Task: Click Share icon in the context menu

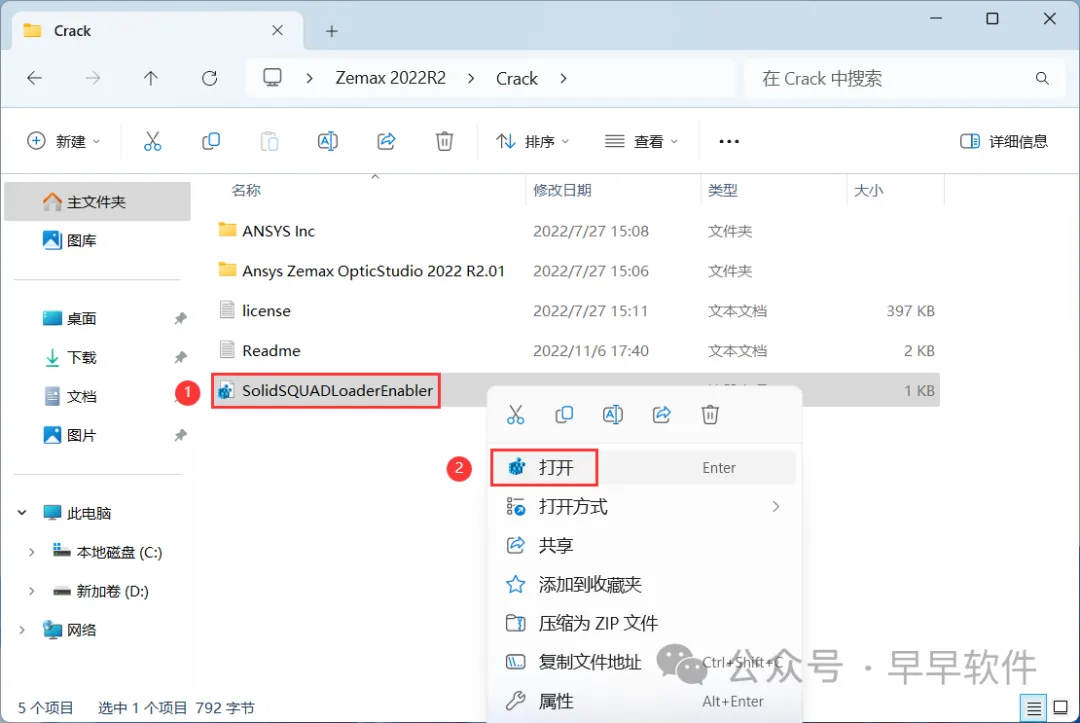Action: click(661, 415)
